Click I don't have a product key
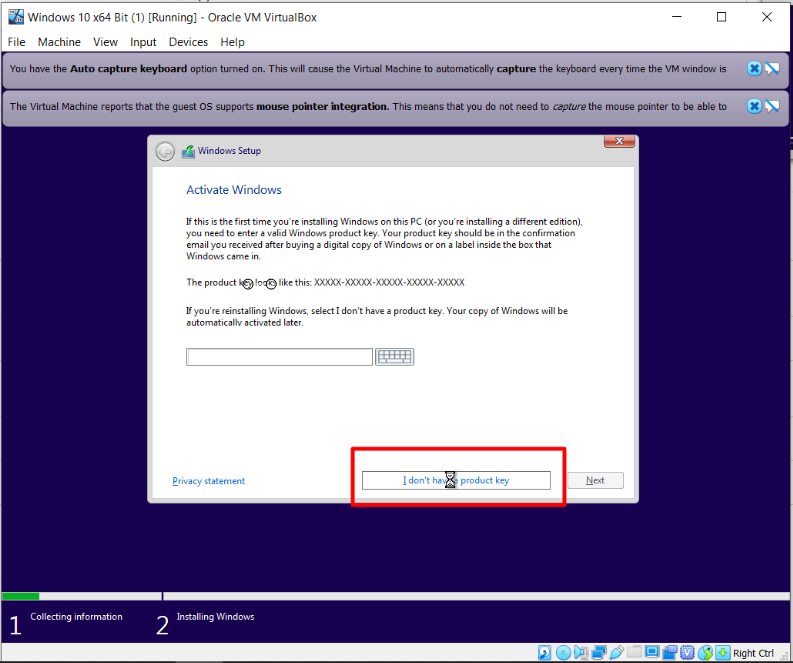 click(456, 480)
